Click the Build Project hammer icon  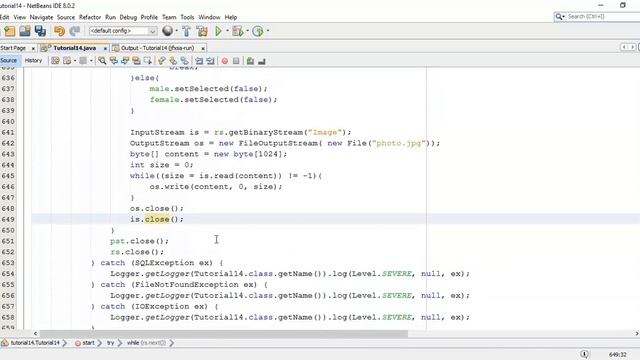[x=187, y=31]
